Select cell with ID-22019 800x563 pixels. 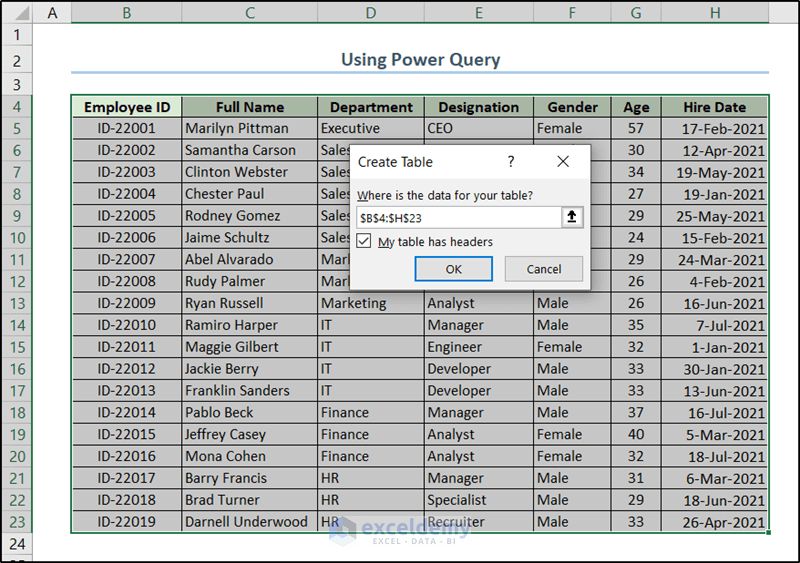(126, 522)
